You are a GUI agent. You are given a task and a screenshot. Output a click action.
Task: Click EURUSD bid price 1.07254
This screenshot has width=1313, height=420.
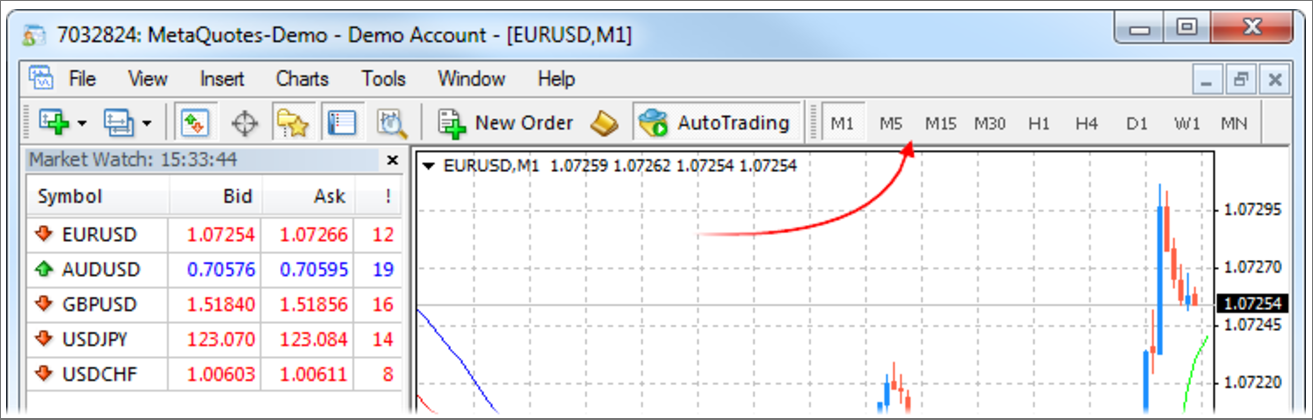coord(221,236)
